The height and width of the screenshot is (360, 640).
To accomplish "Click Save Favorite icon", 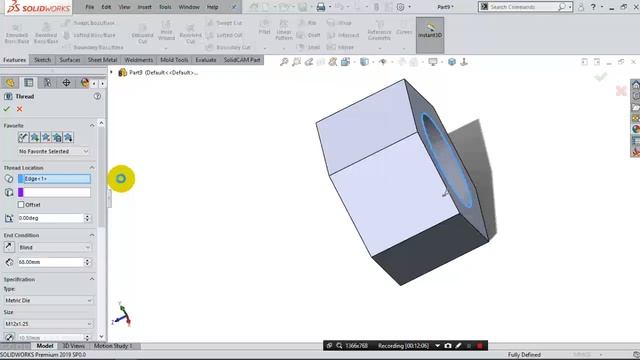I will pos(57,138).
